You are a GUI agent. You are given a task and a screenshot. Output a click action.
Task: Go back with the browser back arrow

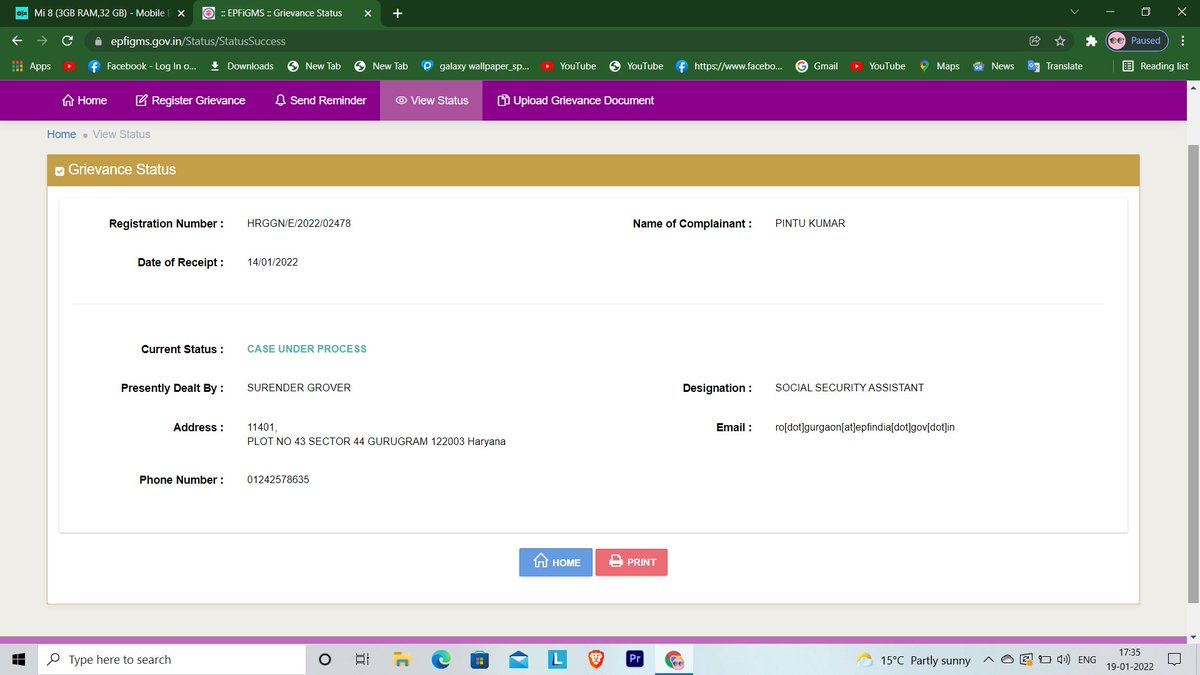pos(16,41)
